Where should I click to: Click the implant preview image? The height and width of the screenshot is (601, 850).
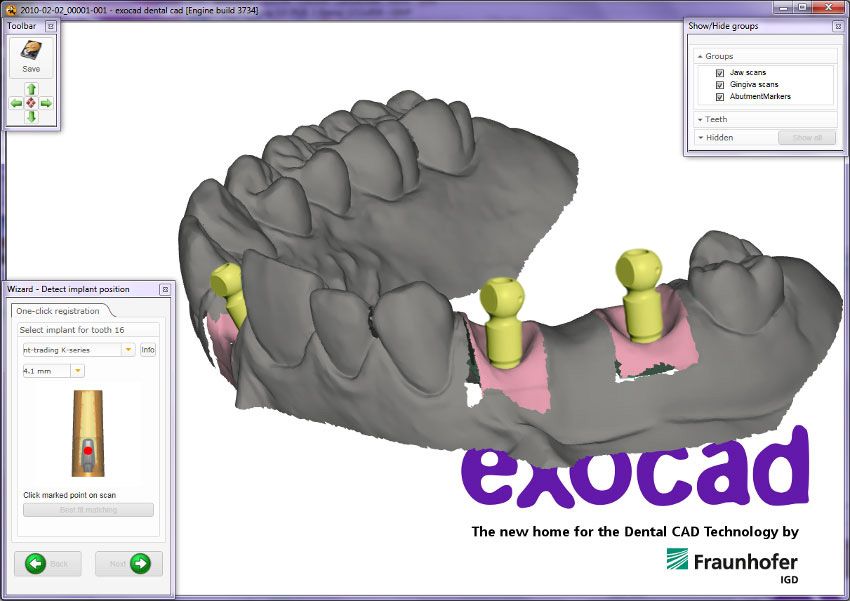coord(87,433)
